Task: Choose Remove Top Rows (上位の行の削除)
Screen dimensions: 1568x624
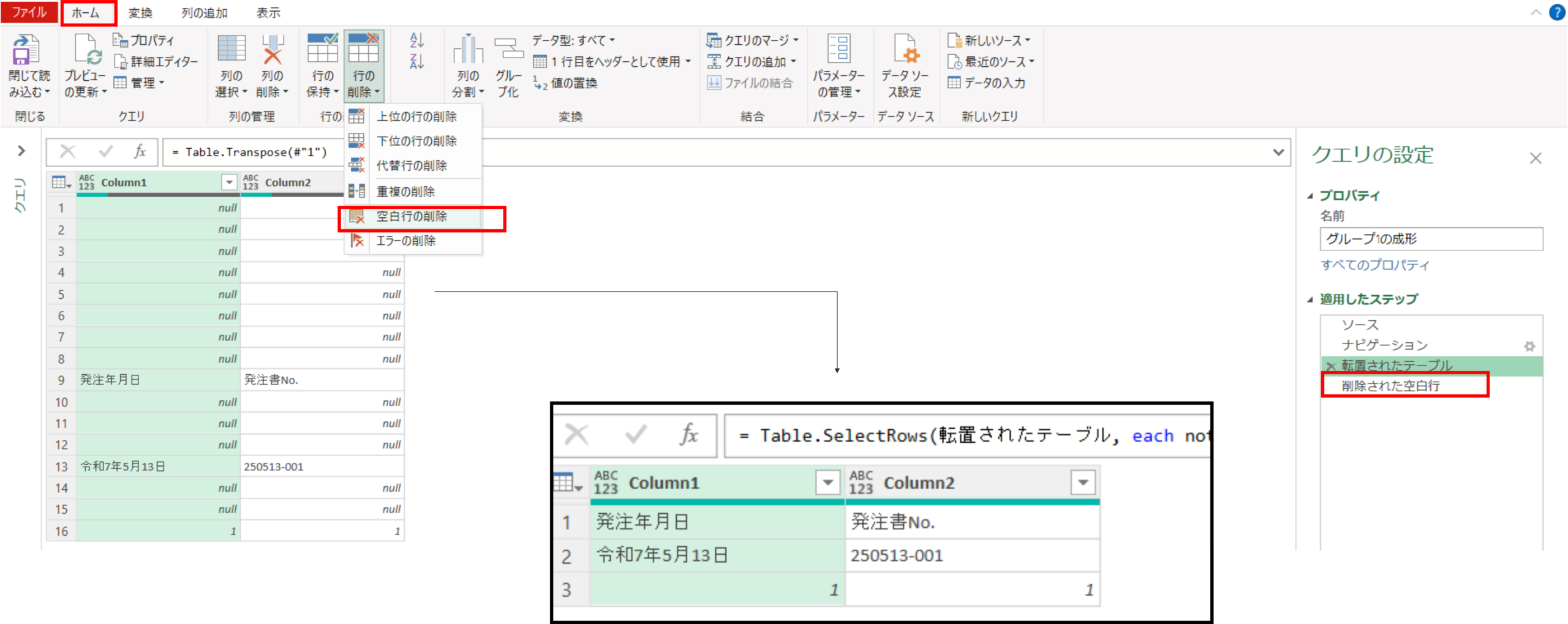Action: (413, 116)
